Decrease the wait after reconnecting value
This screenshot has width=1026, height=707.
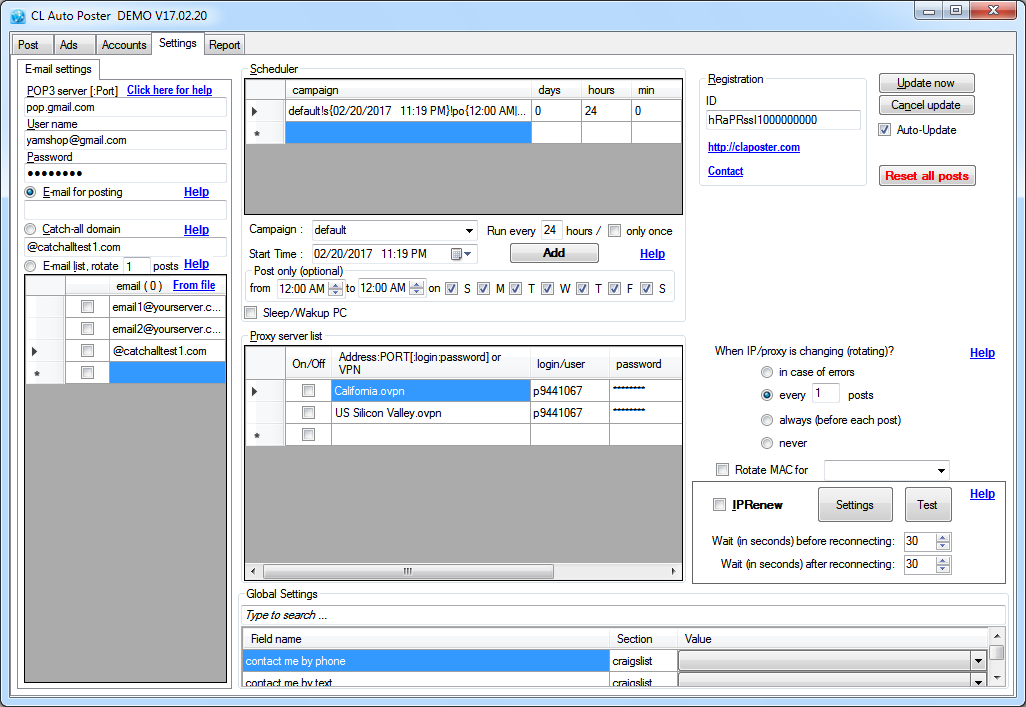click(942, 569)
